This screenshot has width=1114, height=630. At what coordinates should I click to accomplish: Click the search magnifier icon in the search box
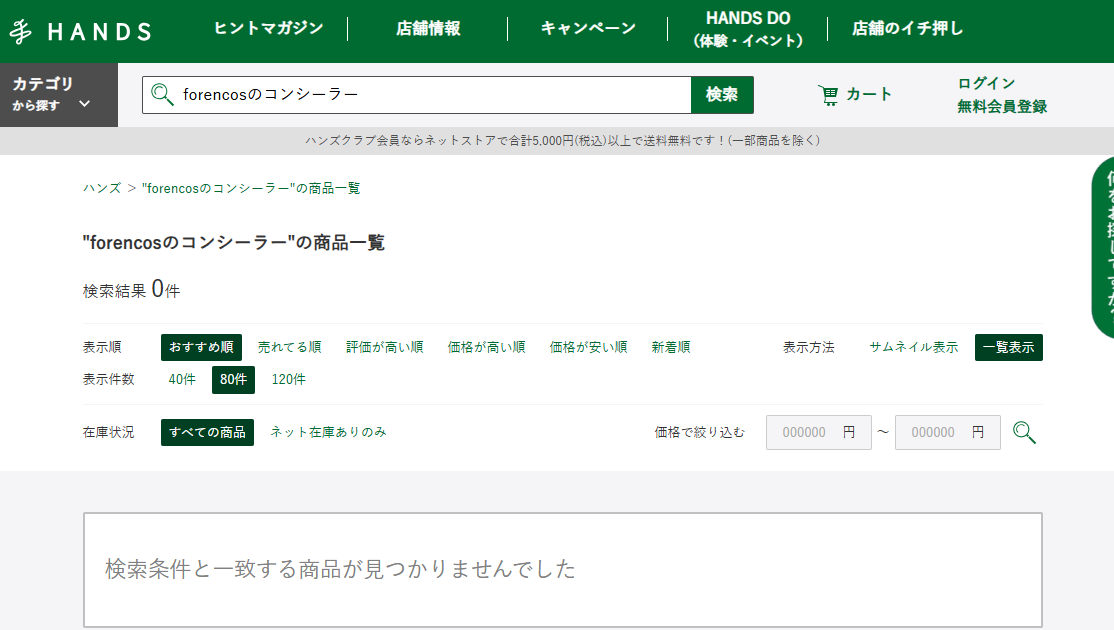point(162,94)
